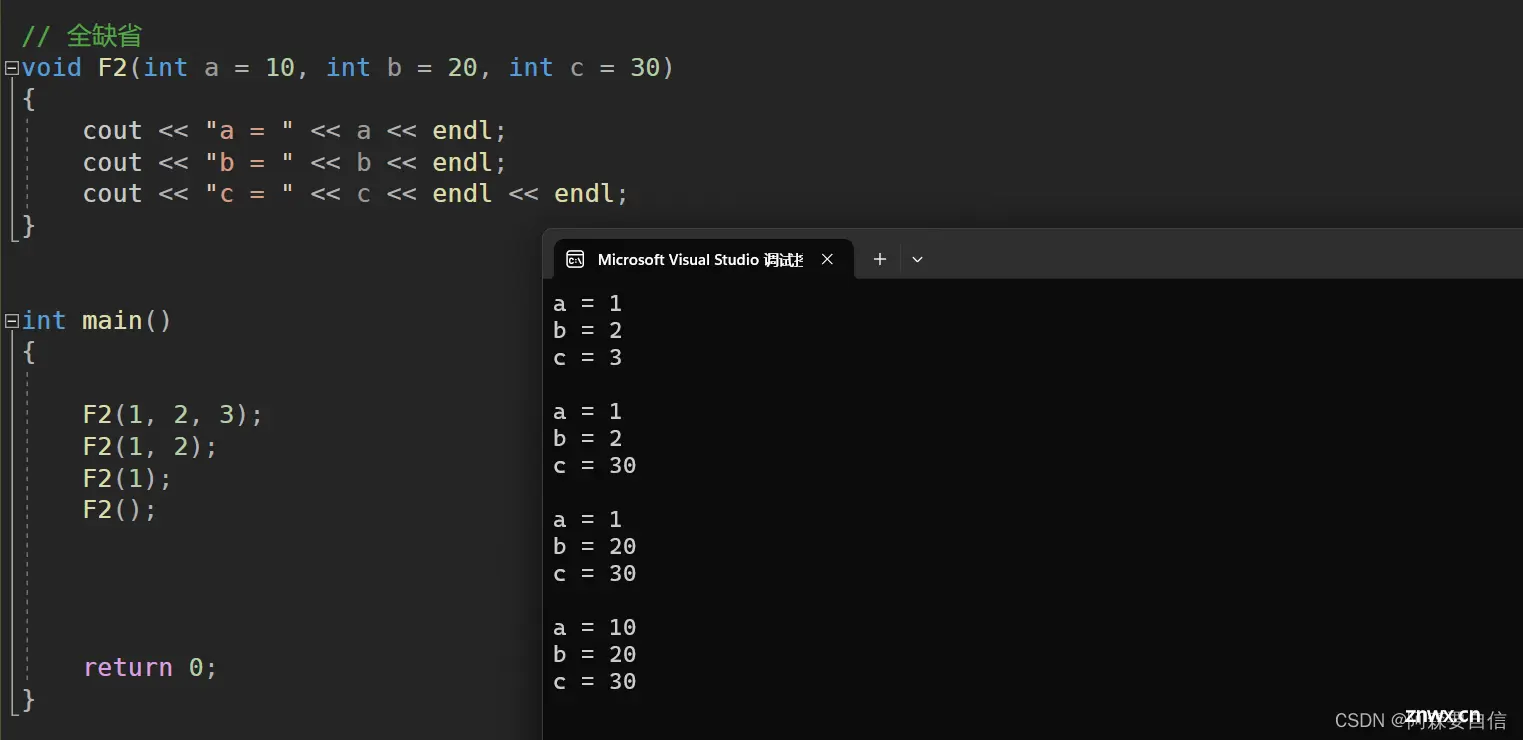
Task: Click the return 0; statement
Action: [150, 667]
